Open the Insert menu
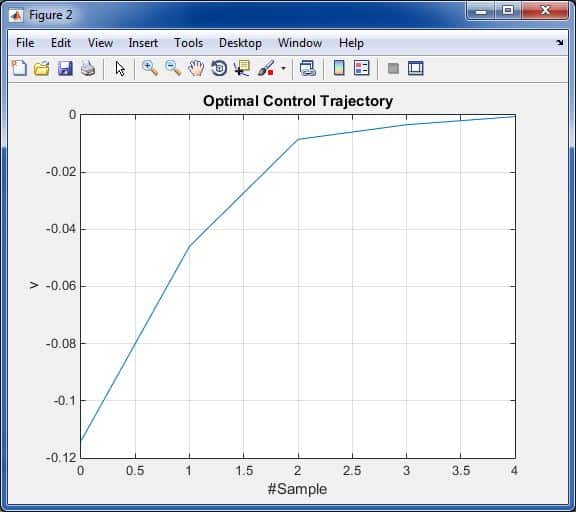The width and height of the screenshot is (576, 512). coord(143,43)
